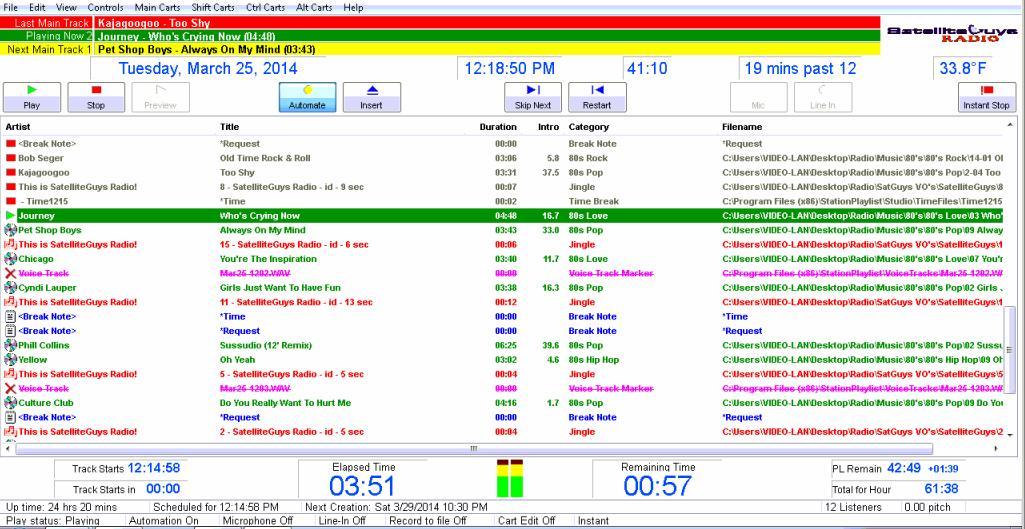Click the greyed Preview button
Screen dimensions: 1025x529
(160, 97)
